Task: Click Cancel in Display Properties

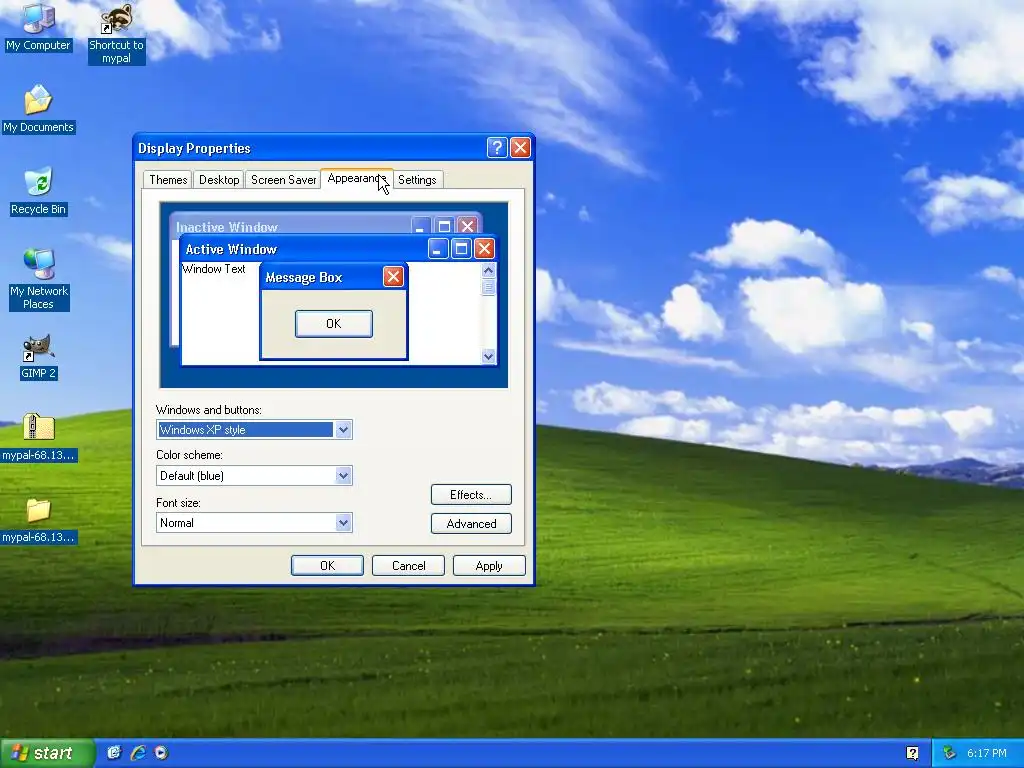Action: (408, 566)
